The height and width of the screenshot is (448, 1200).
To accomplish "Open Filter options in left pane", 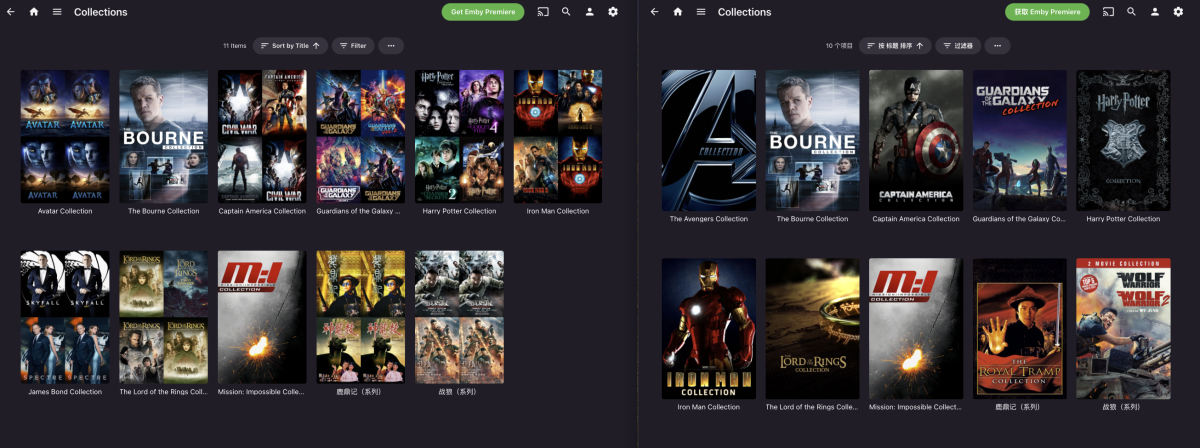I will pos(353,46).
